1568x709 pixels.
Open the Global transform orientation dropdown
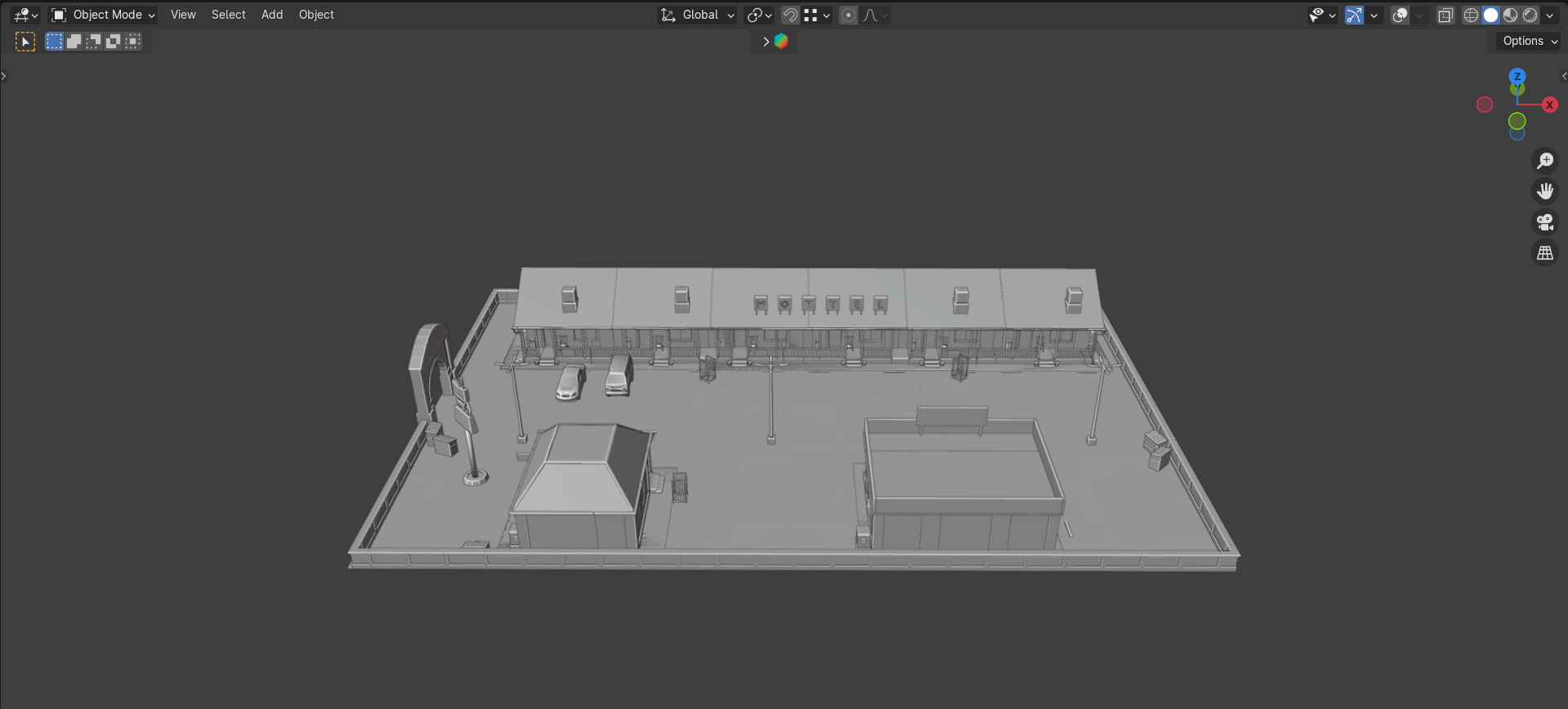tap(698, 15)
